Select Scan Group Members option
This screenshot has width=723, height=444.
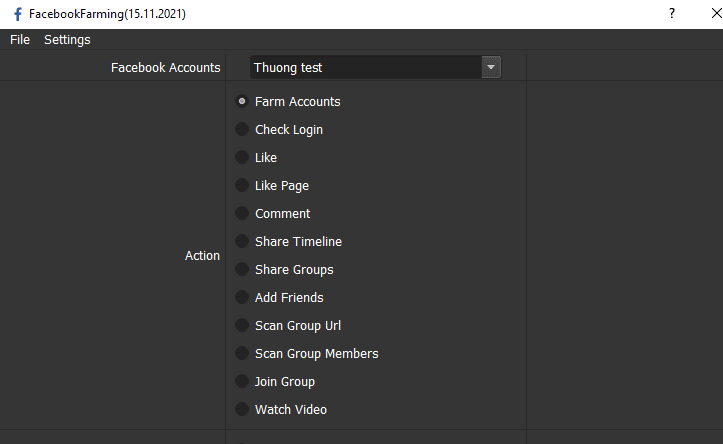click(242, 353)
